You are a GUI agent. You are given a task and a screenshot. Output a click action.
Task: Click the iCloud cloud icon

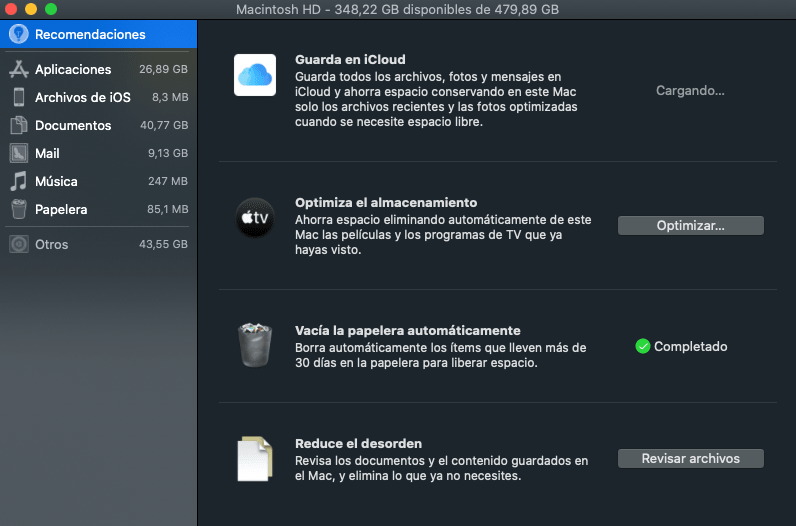[255, 75]
